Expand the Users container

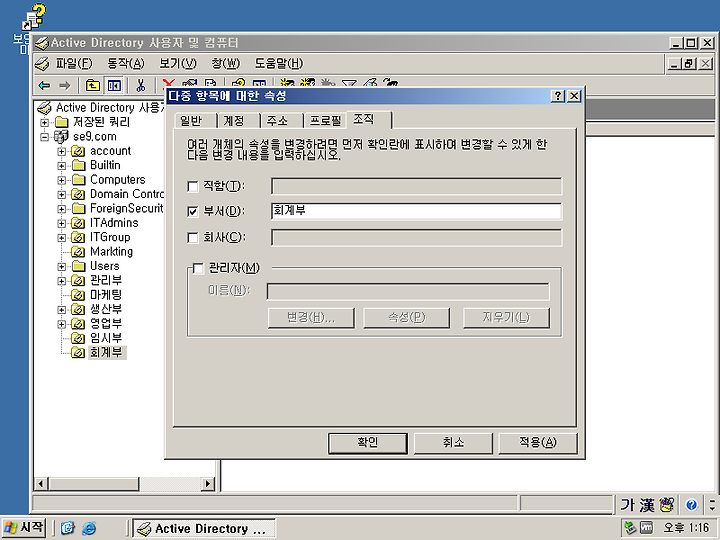point(62,266)
